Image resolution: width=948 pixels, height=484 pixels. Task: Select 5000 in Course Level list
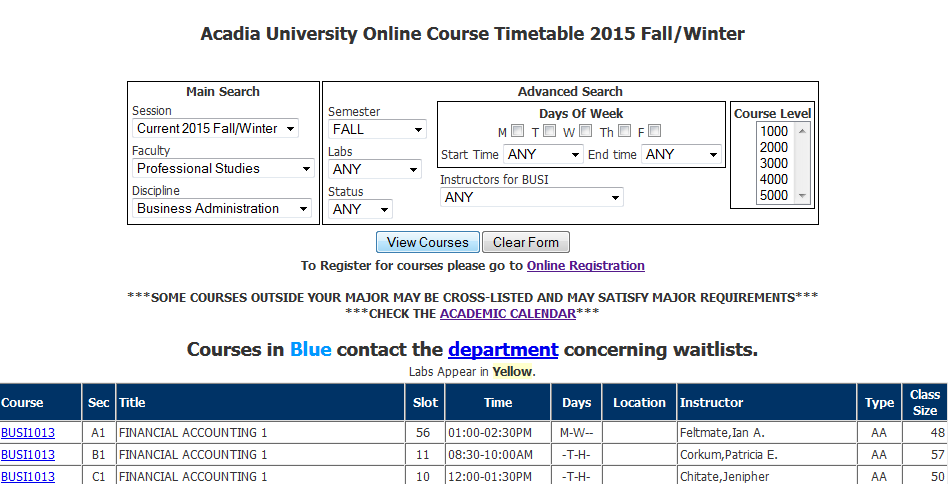click(x=774, y=195)
